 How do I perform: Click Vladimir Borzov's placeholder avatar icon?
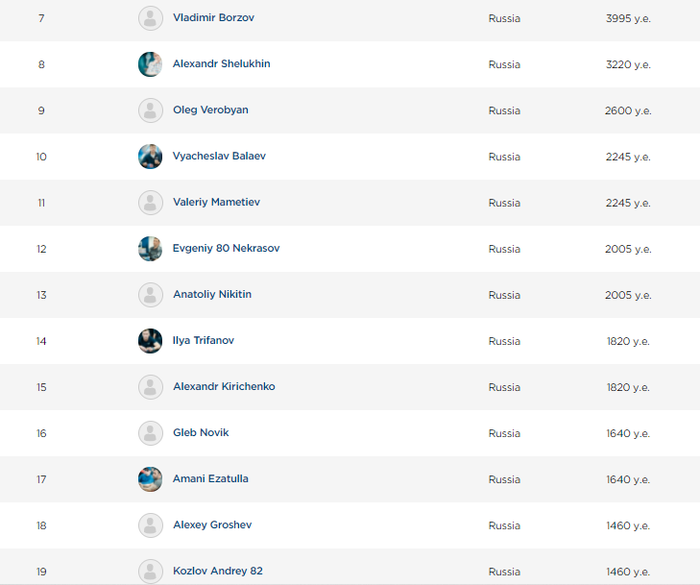(150, 18)
